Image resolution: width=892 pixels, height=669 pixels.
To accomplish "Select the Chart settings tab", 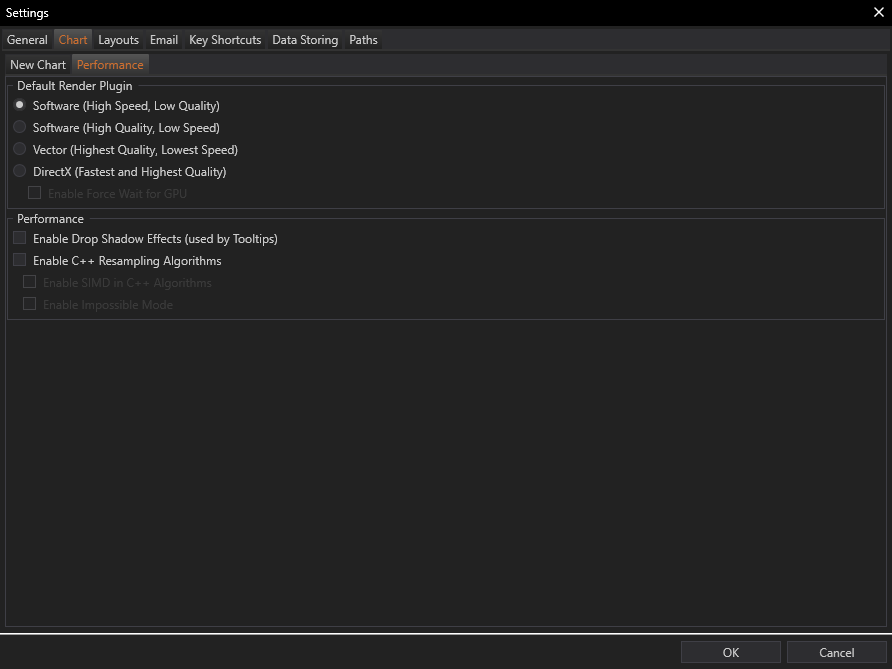I will coord(73,40).
